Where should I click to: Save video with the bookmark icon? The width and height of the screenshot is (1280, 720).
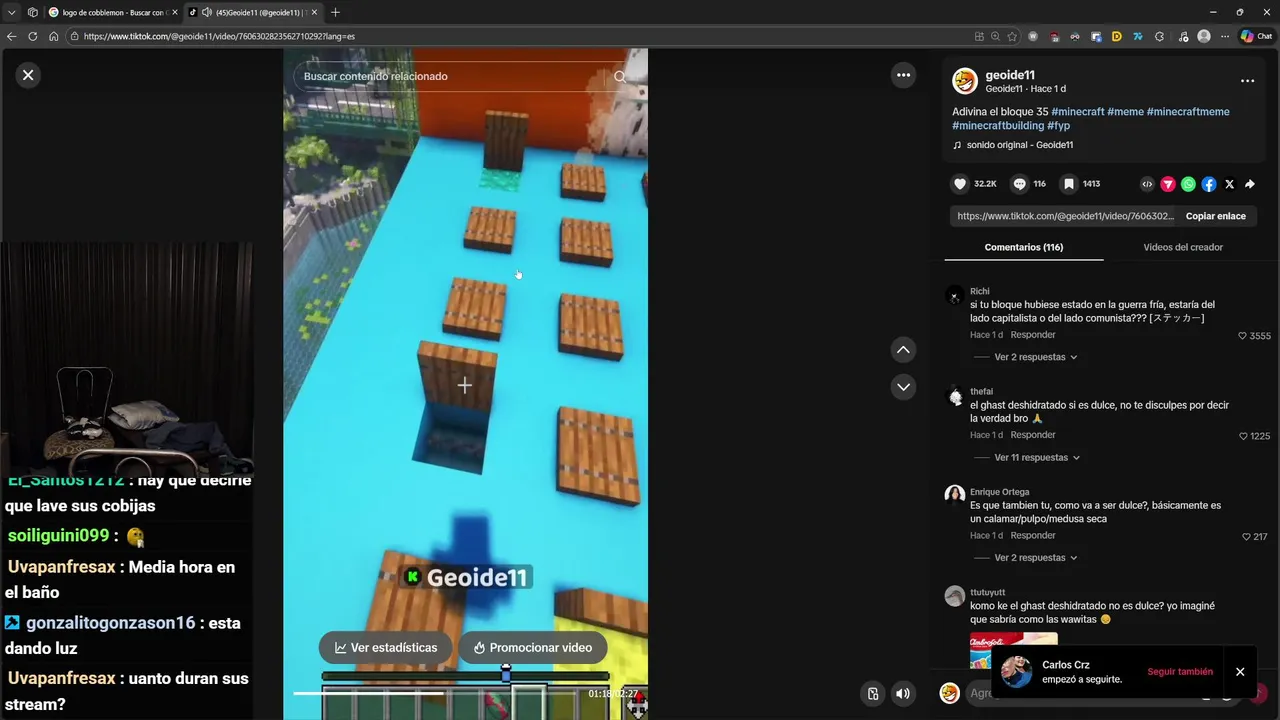coord(1069,184)
